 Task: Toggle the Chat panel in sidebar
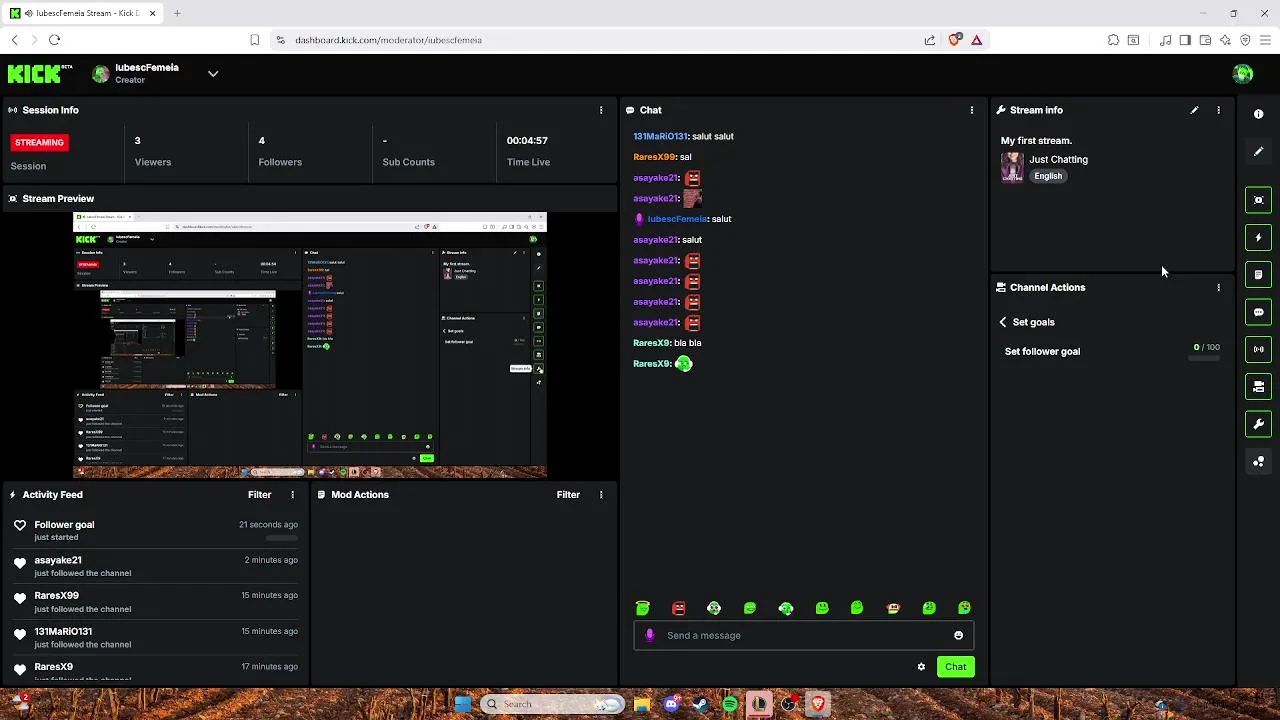tap(1259, 312)
